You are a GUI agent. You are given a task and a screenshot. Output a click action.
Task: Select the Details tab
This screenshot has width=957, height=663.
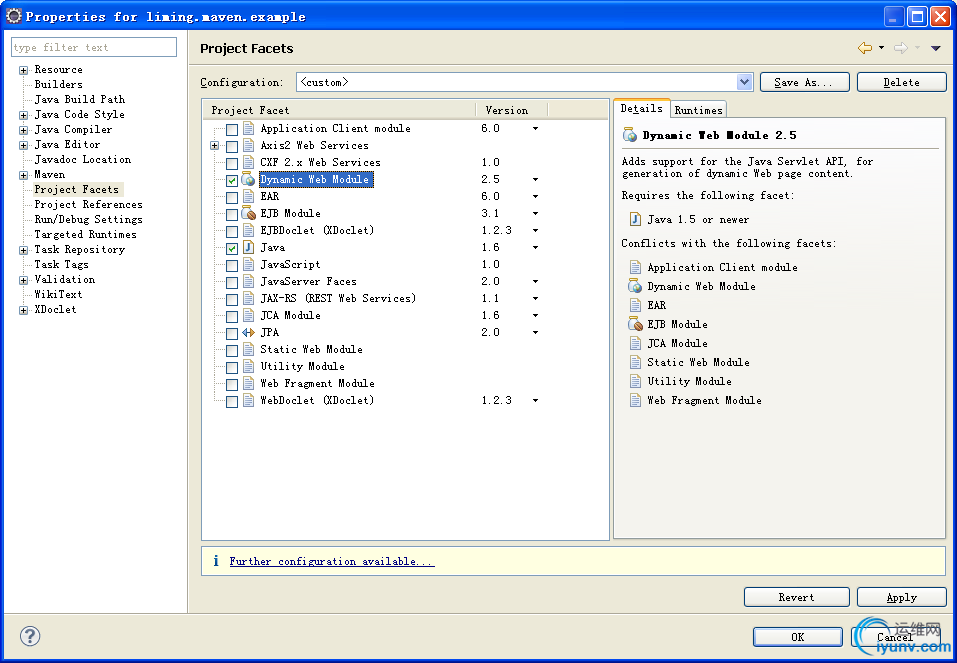coord(641,109)
